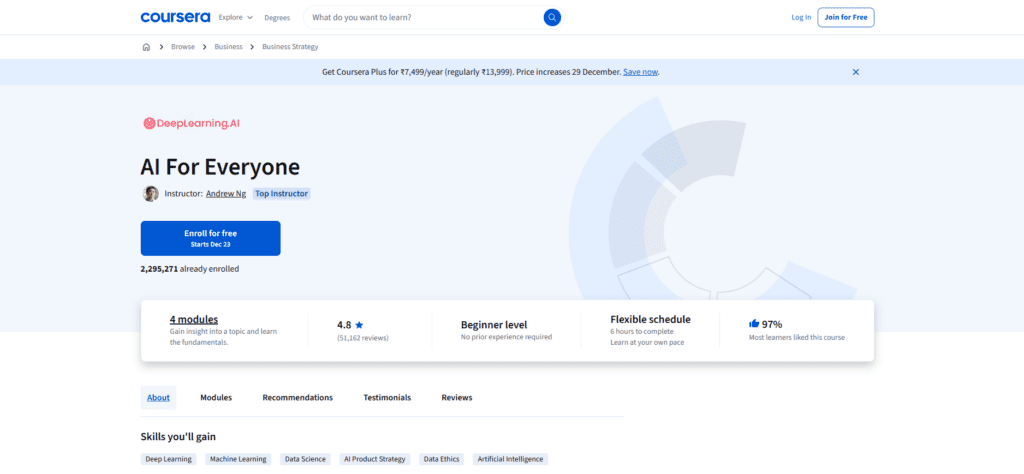This screenshot has height=474, width=1024.
Task: Click the Top Instructor badge
Action: point(281,194)
